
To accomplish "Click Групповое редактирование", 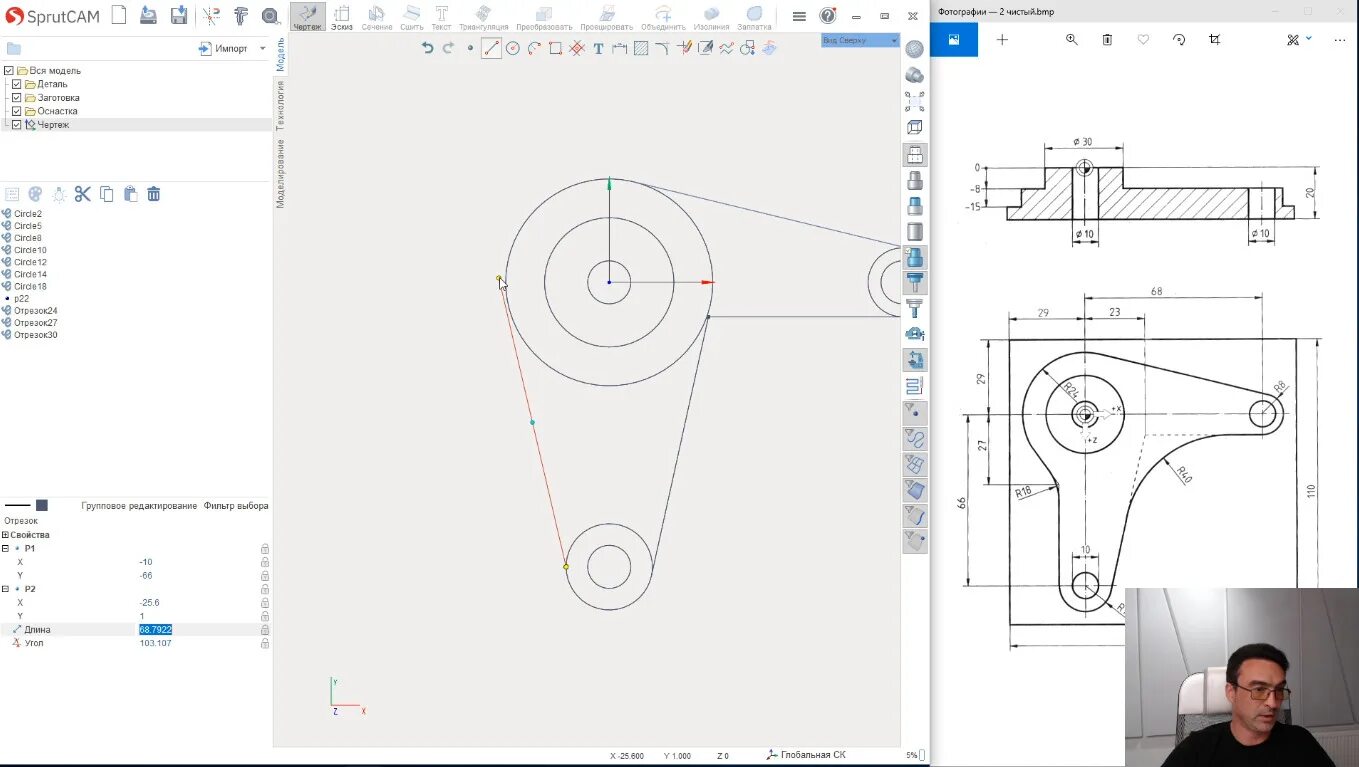I will coord(139,506).
